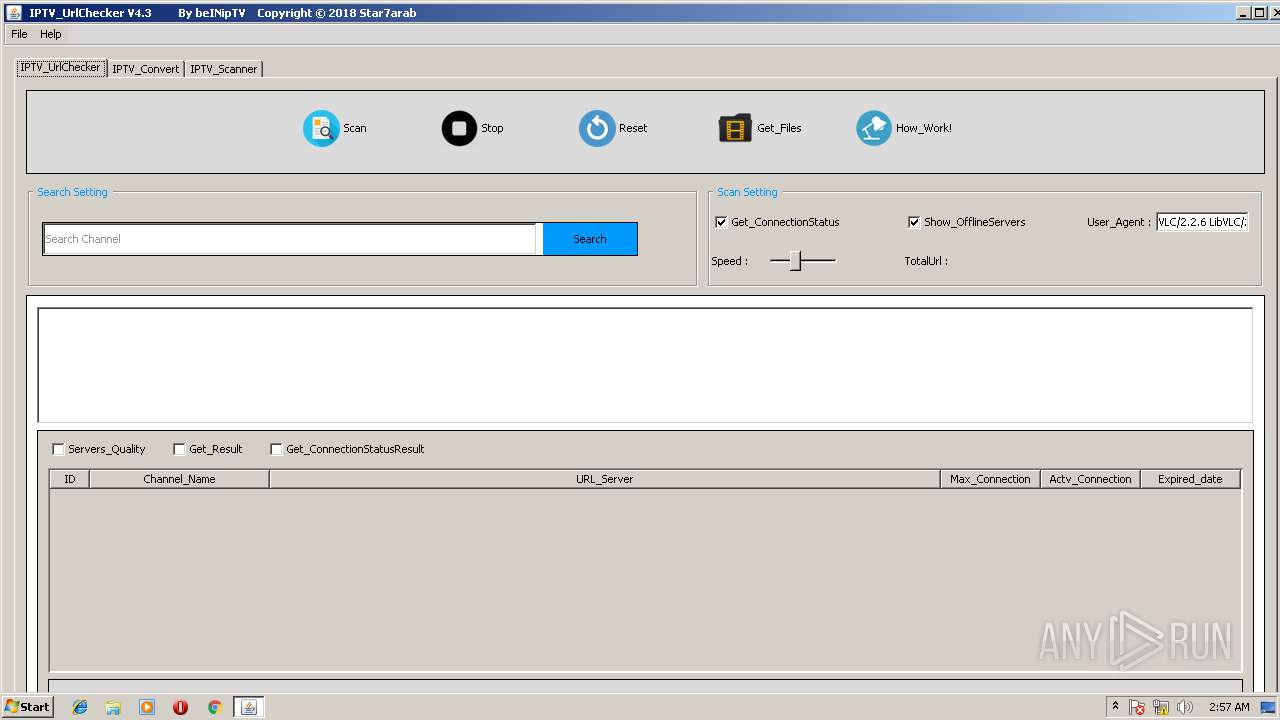The width and height of the screenshot is (1280, 720).
Task: Enable the Servers_Quality checkbox
Action: (58, 449)
